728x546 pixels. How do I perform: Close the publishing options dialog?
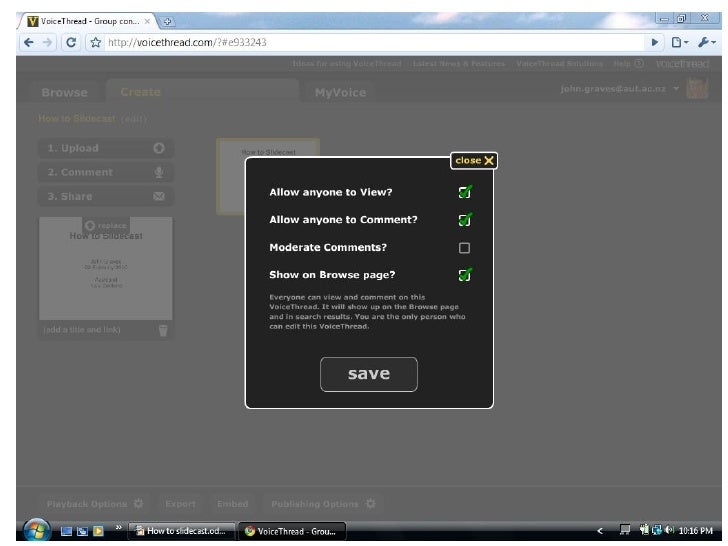click(x=474, y=161)
